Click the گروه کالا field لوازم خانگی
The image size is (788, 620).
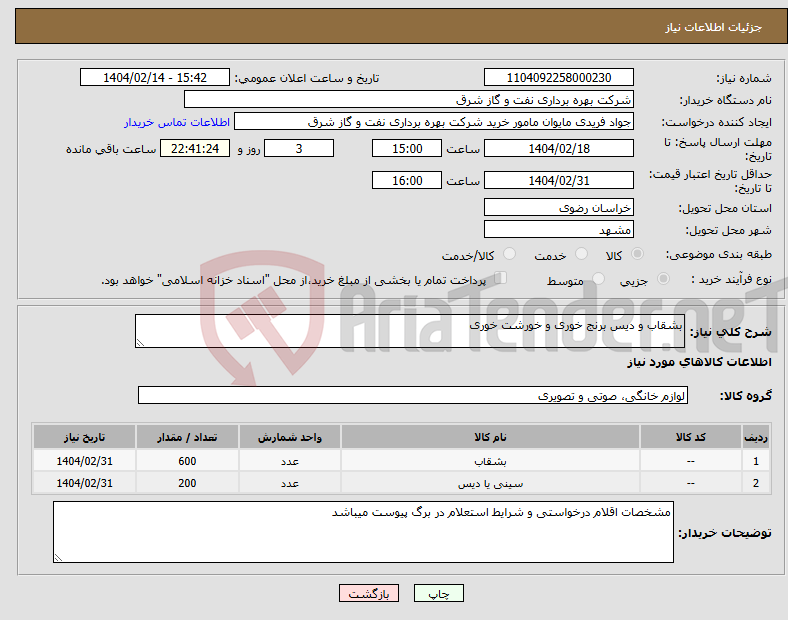click(413, 395)
